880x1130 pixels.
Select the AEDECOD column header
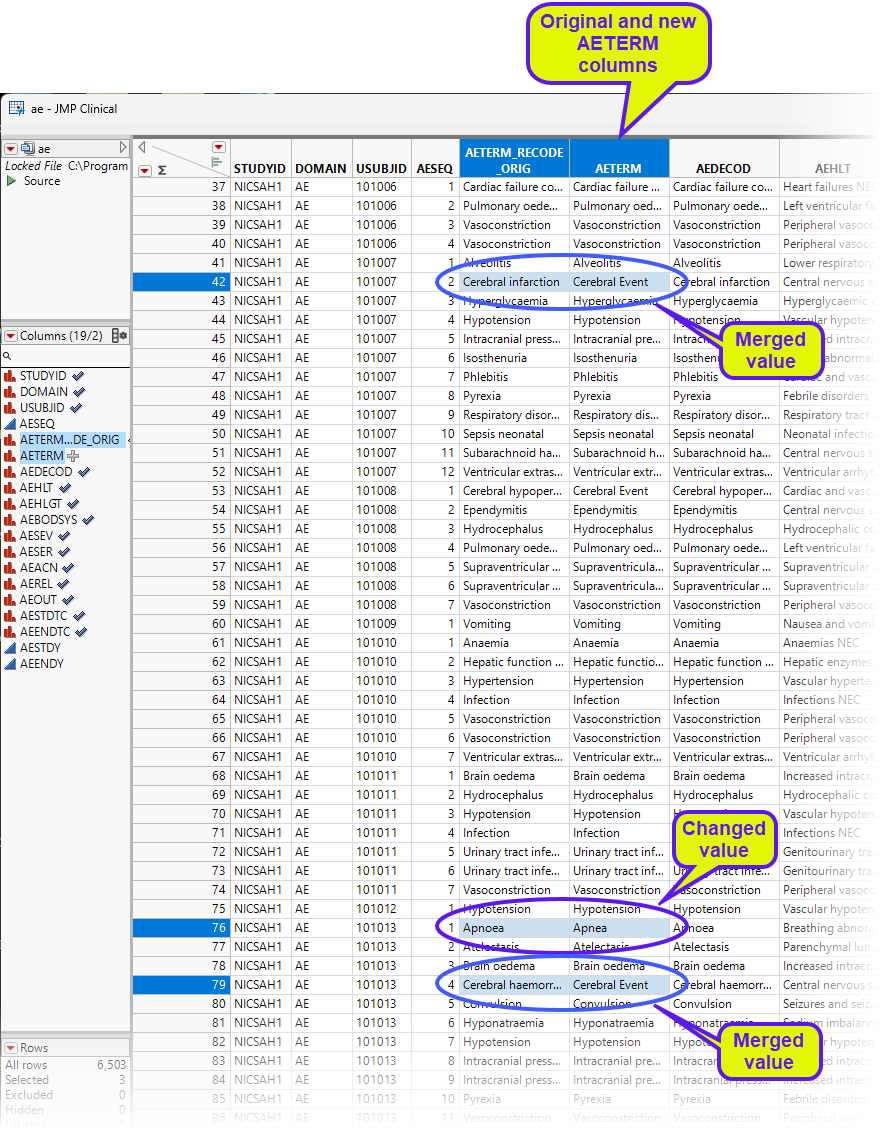pyautogui.click(x=722, y=169)
